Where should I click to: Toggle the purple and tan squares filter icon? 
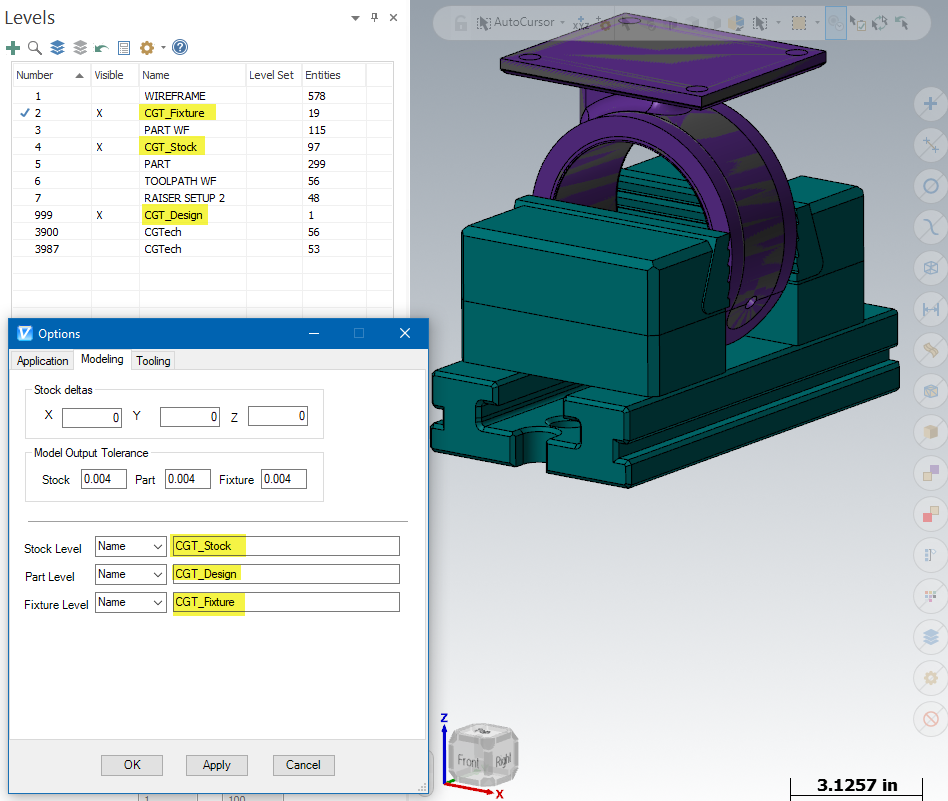[930, 473]
